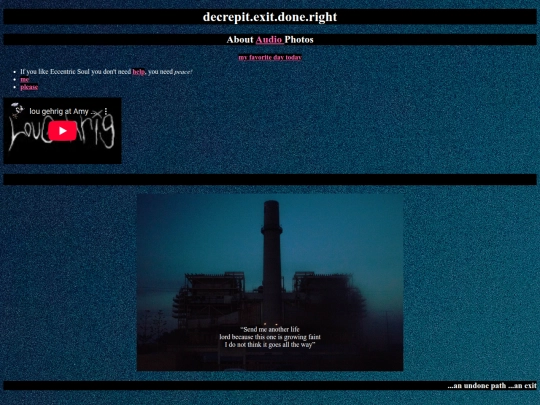Click the YouTube channel avatar icon

coord(17,111)
